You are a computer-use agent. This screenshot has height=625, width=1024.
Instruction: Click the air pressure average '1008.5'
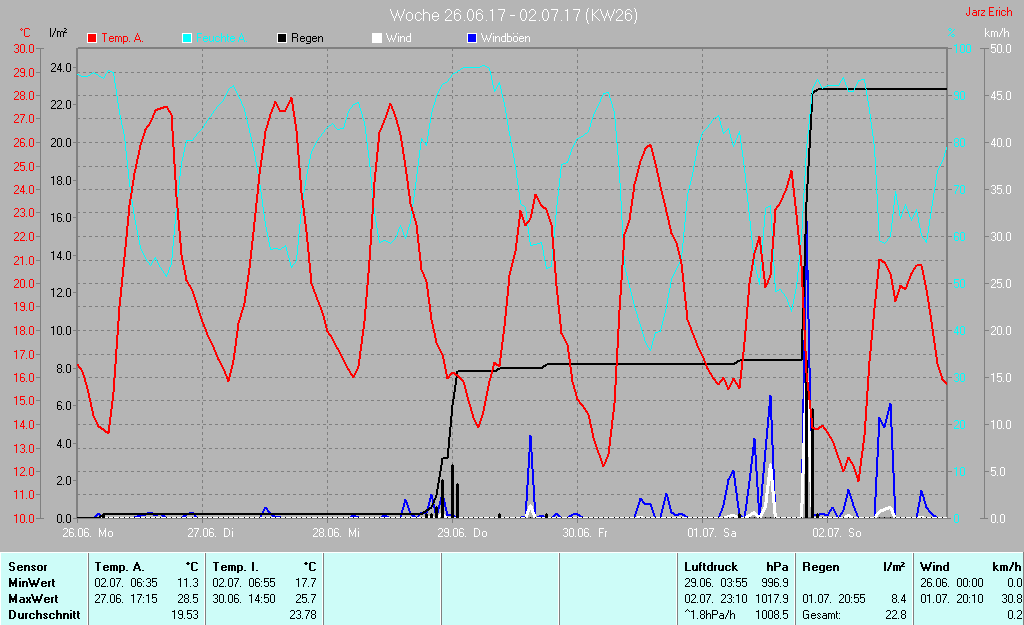coord(771,615)
